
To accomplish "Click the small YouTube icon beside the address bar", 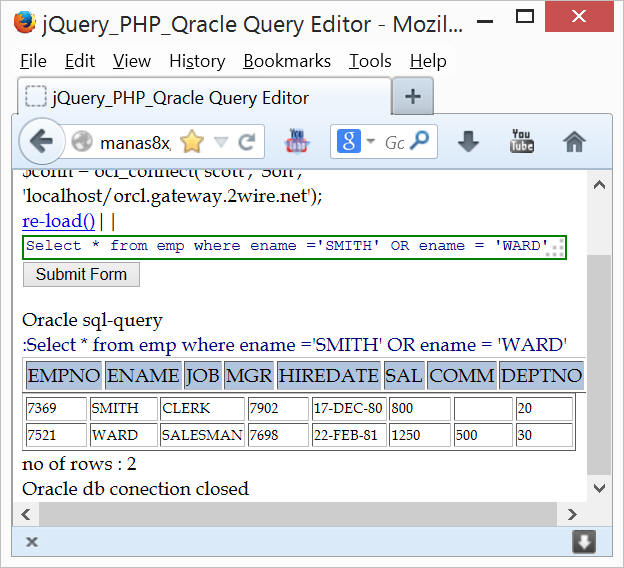I will 297,141.
